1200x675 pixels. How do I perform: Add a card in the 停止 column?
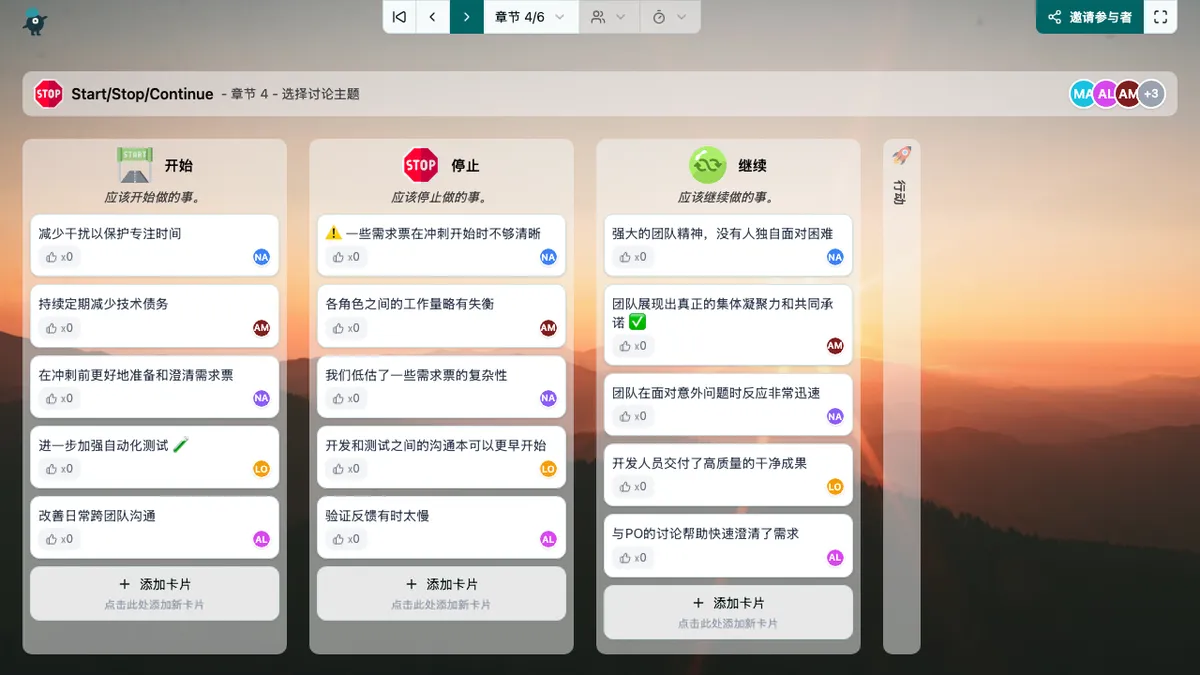pyautogui.click(x=441, y=592)
